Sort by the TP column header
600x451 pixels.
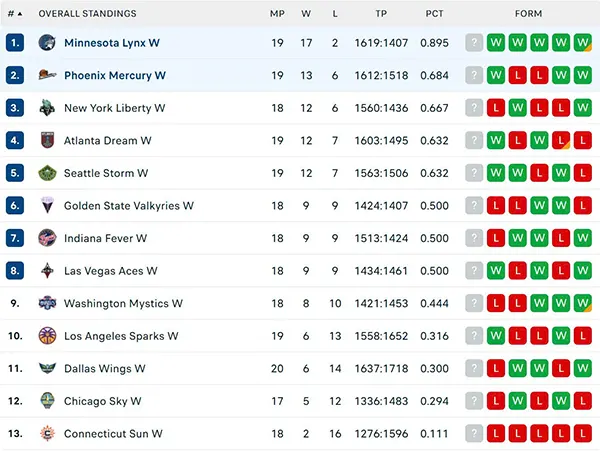(x=381, y=14)
